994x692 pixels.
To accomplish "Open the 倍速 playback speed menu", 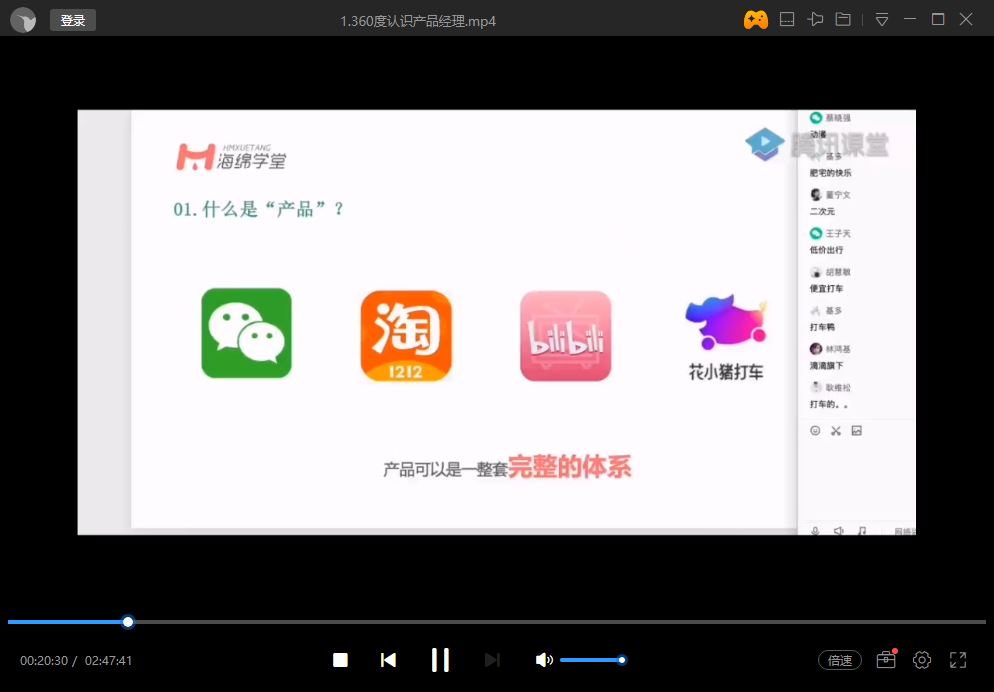I will tap(840, 660).
